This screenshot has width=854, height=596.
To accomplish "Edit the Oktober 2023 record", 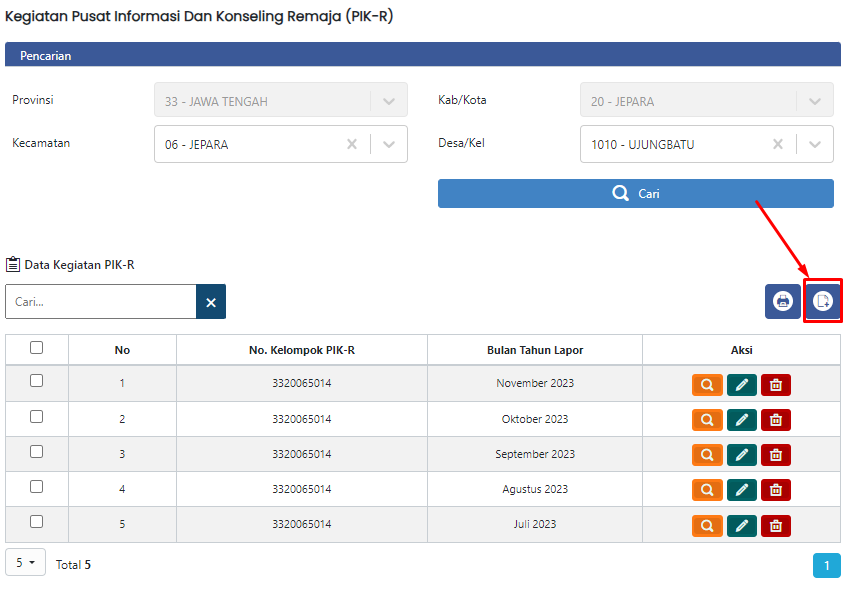I will pyautogui.click(x=742, y=420).
